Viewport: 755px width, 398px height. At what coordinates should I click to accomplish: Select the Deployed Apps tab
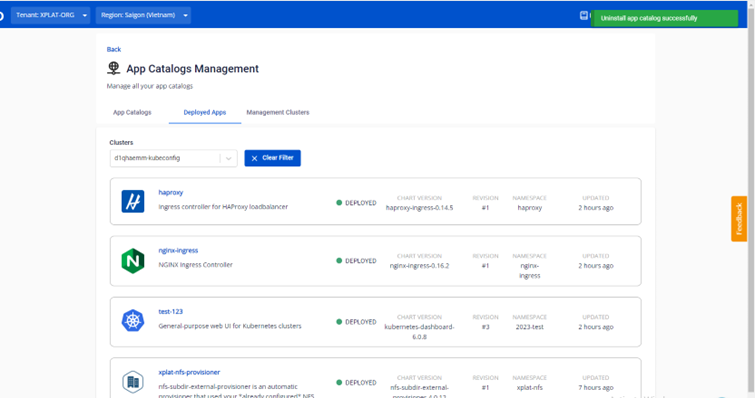tap(205, 112)
